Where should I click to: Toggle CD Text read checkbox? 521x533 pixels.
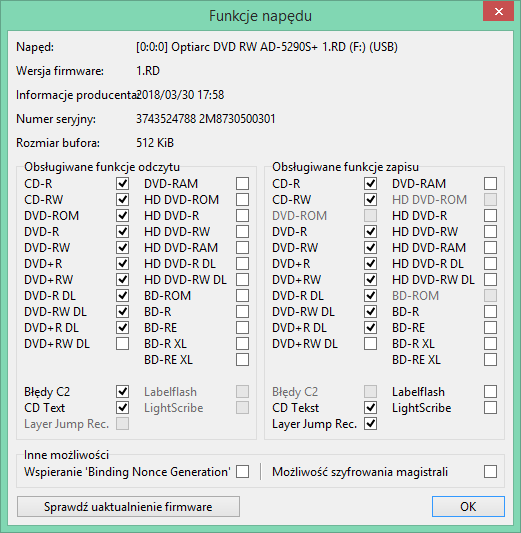pyautogui.click(x=122, y=408)
